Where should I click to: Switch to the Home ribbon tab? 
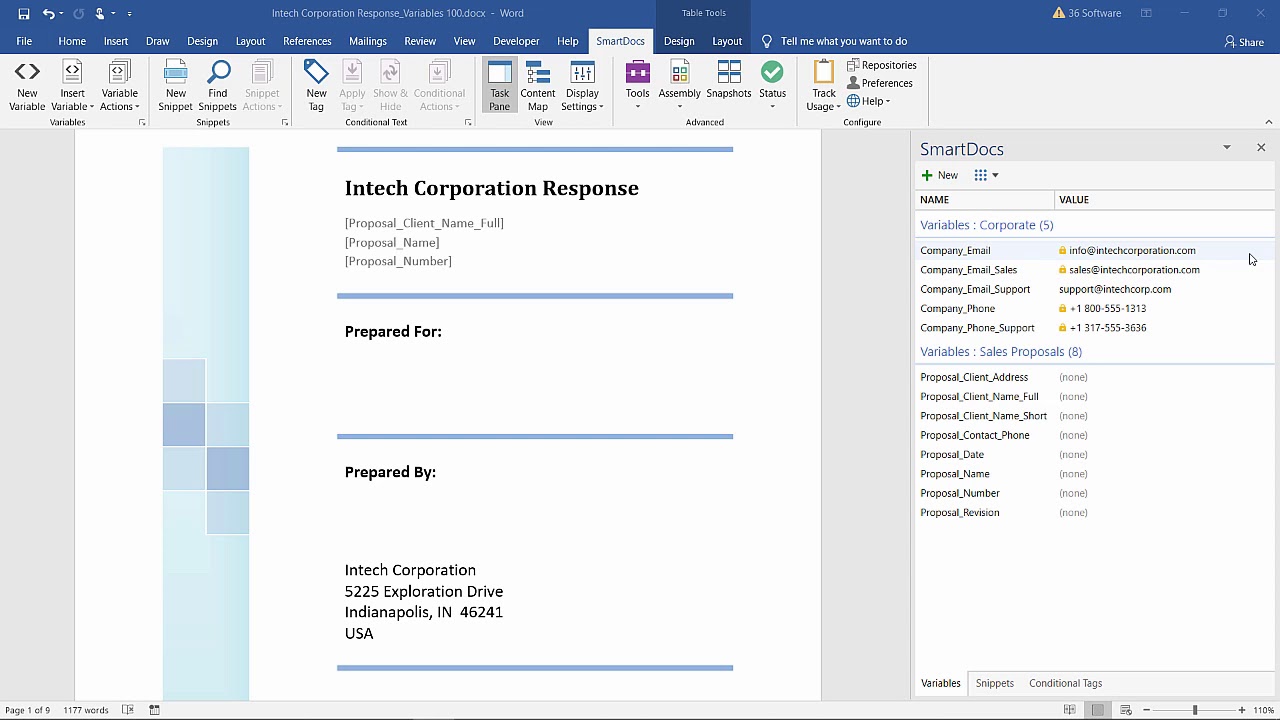pos(72,41)
